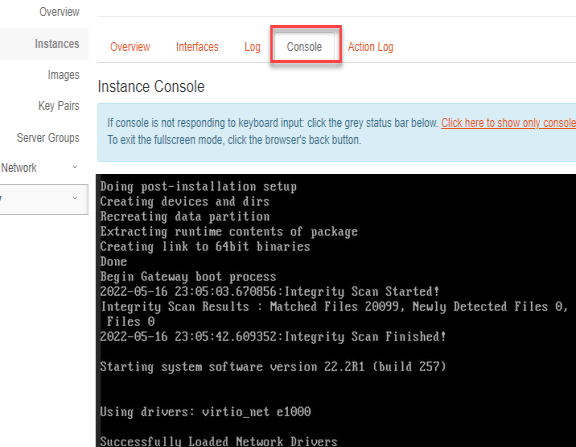
Task: Open the Log tab
Action: click(x=252, y=47)
